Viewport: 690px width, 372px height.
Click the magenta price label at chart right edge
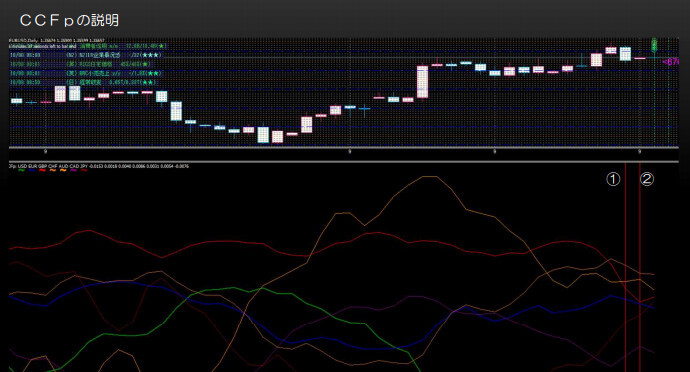tap(671, 62)
